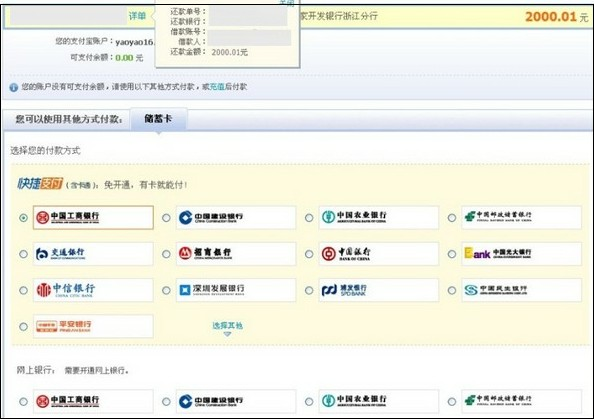Select the Bank of Communications radio button

pos(23,254)
